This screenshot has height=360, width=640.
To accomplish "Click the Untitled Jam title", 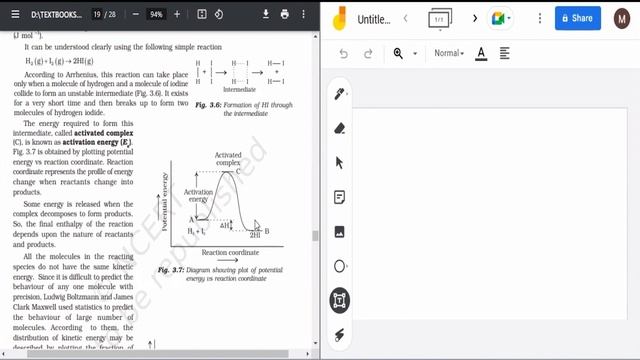I will (x=374, y=19).
